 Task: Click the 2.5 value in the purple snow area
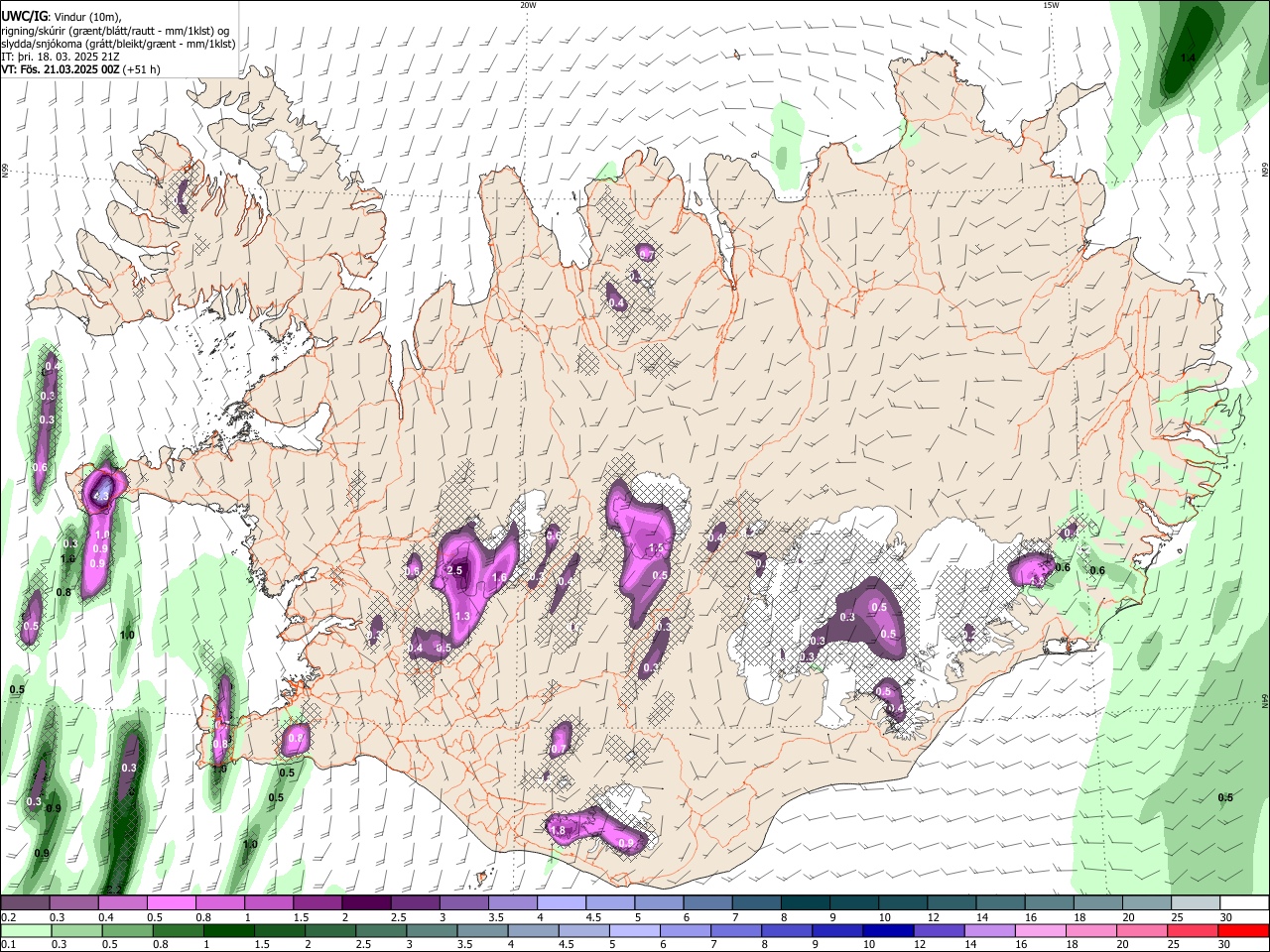(x=455, y=570)
